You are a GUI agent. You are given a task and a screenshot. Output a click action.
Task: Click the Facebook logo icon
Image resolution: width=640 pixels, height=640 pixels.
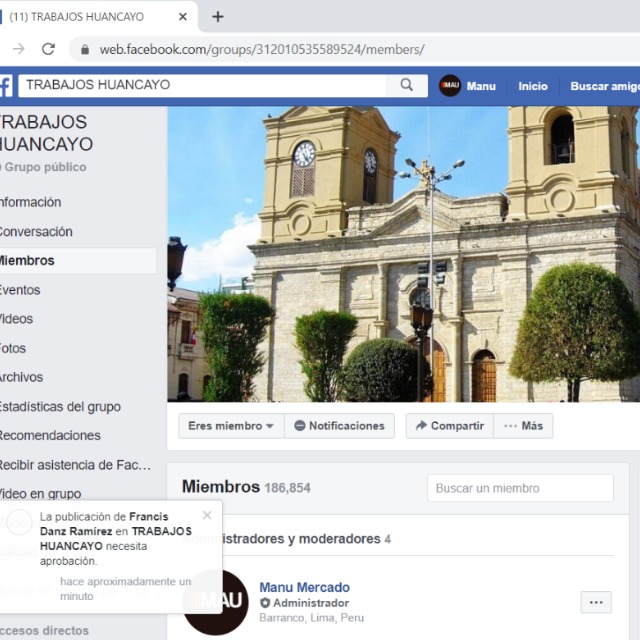(x=6, y=86)
